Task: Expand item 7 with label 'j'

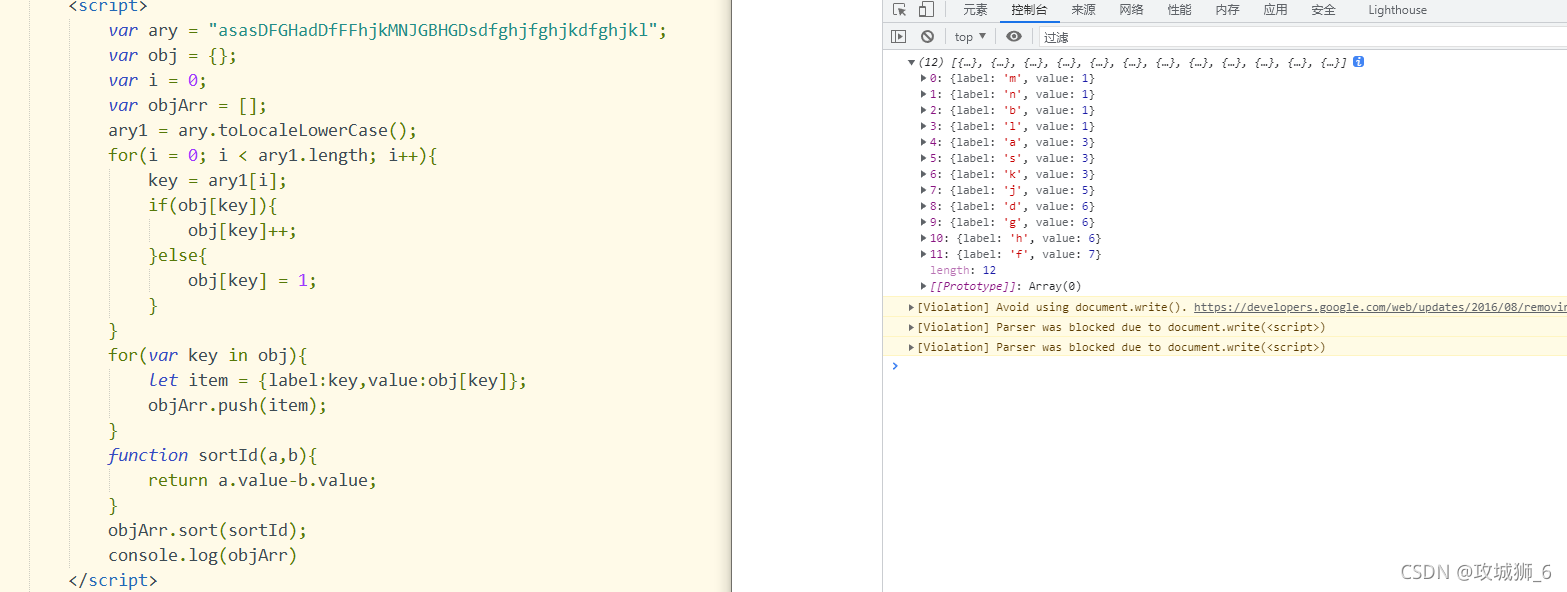Action: [x=924, y=190]
